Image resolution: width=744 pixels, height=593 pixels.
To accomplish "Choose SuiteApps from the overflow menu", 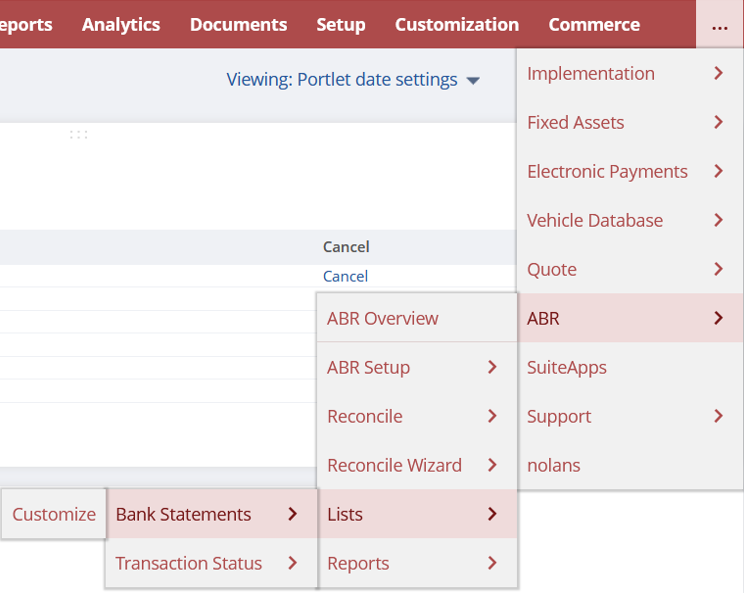I will (x=567, y=368).
